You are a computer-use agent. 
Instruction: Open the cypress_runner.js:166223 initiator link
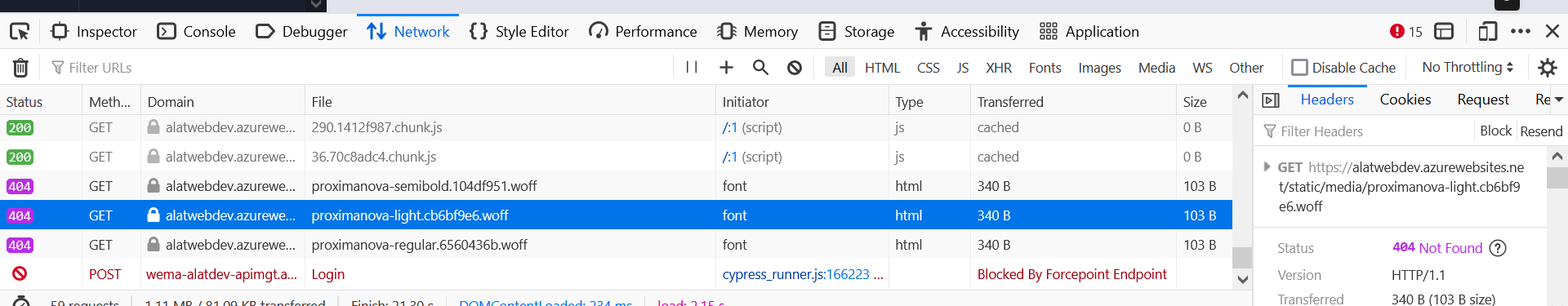(795, 274)
